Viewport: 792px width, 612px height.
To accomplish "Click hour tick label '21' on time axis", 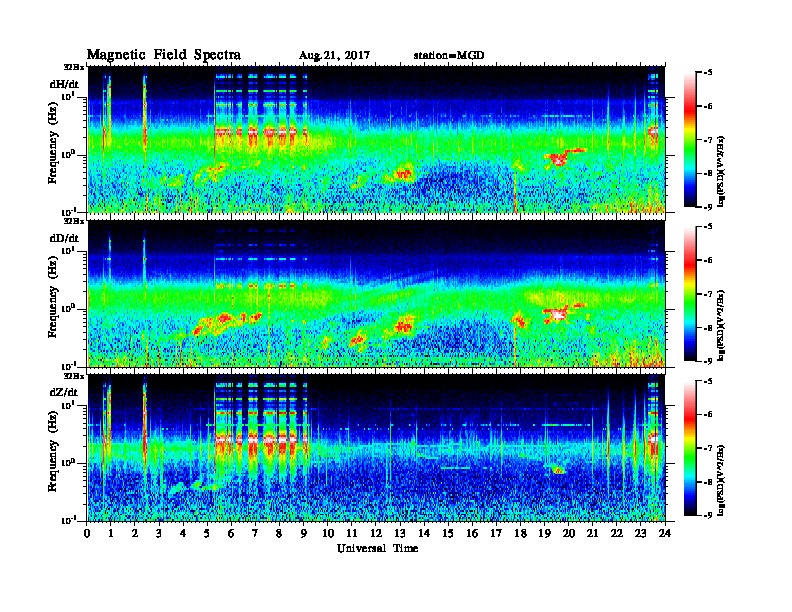I will pos(592,533).
